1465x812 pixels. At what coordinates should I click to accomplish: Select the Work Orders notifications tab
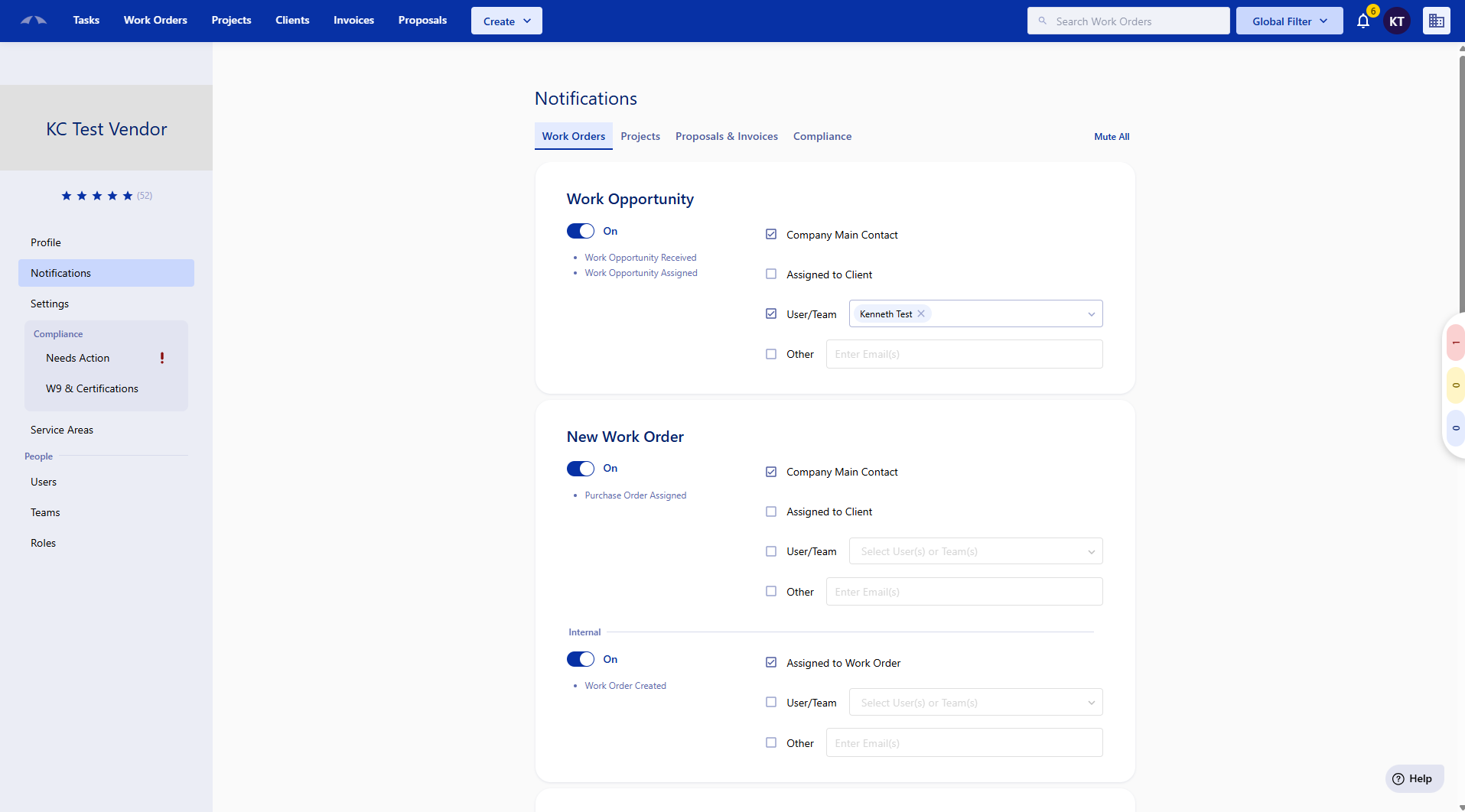[x=574, y=136]
